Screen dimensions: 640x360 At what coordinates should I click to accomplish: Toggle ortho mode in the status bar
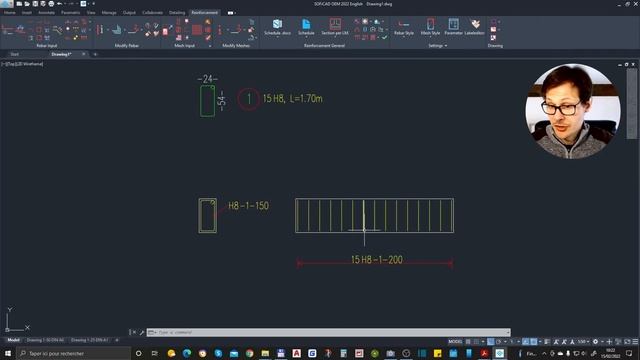[x=491, y=342]
